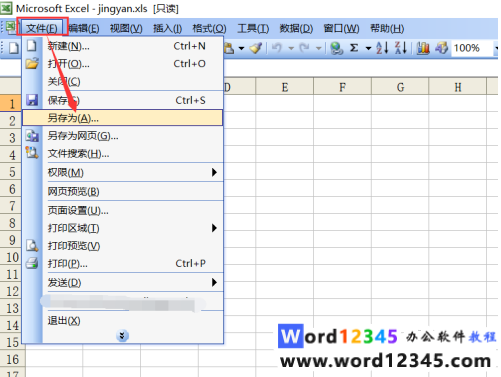Choose 新建(N)... from the File menu
The width and height of the screenshot is (501, 377).
(x=123, y=46)
